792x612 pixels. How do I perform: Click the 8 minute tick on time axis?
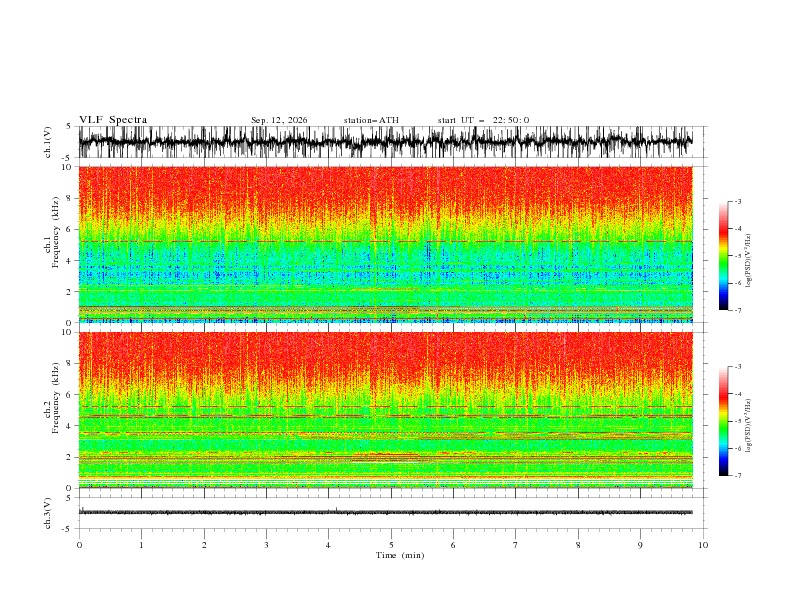578,545
